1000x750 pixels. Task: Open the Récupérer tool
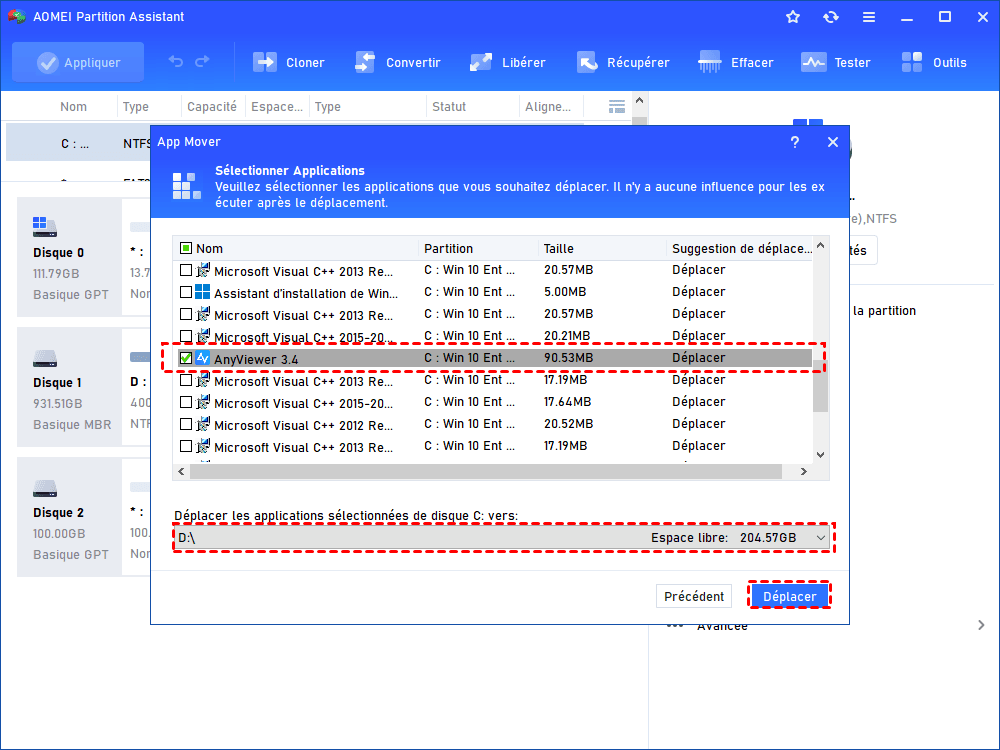click(x=622, y=62)
